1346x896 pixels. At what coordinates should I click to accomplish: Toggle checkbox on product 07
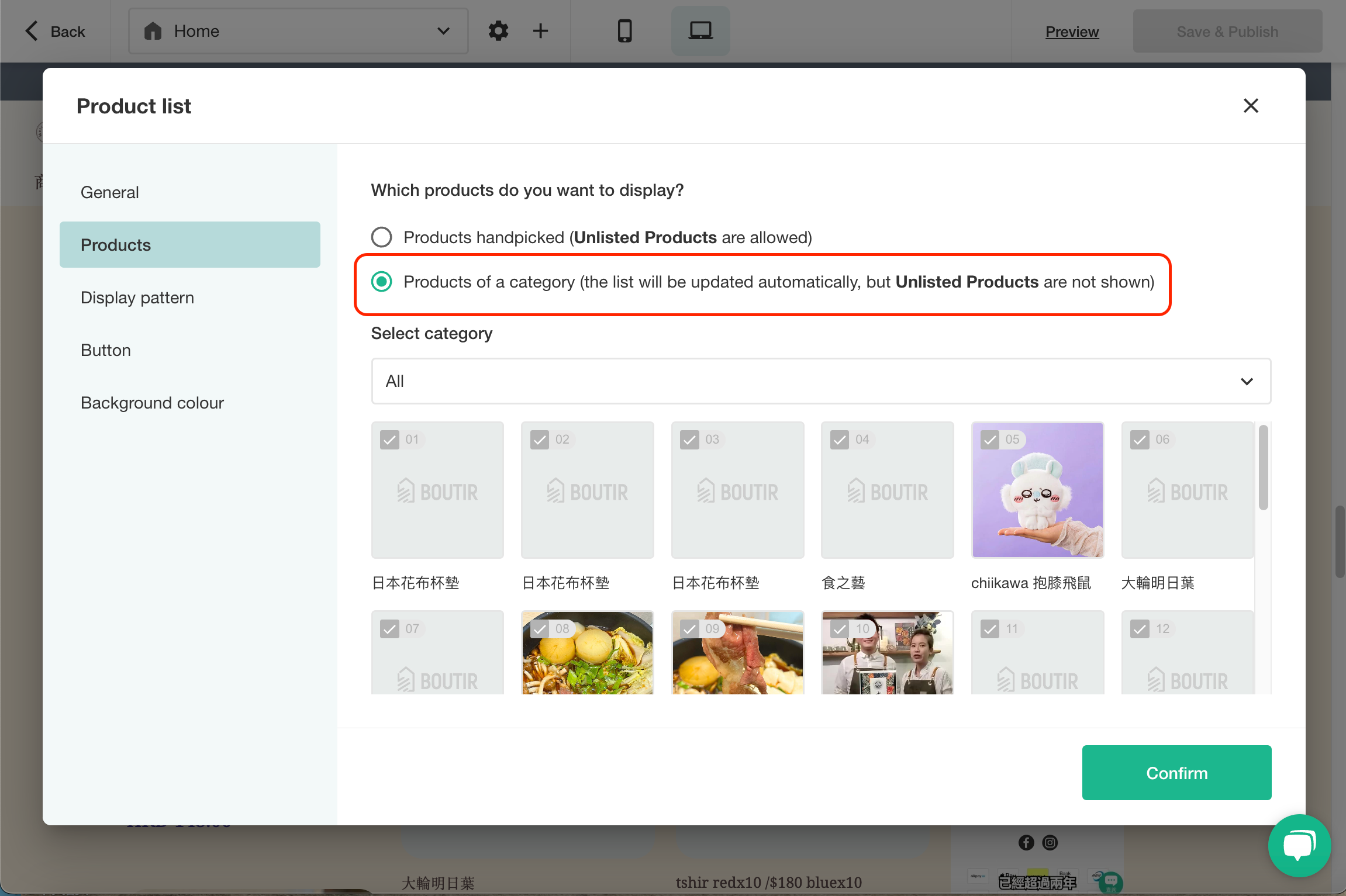click(389, 629)
